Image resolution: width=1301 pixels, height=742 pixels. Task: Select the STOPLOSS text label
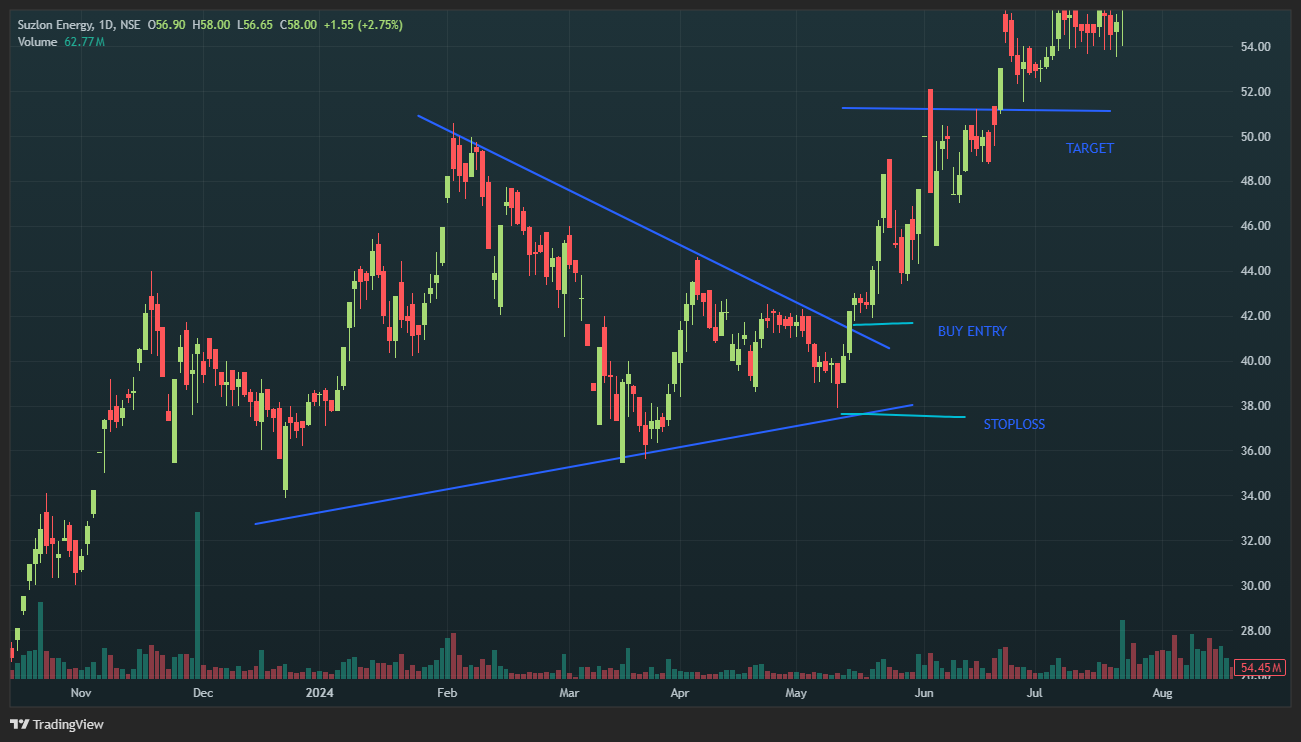1013,424
